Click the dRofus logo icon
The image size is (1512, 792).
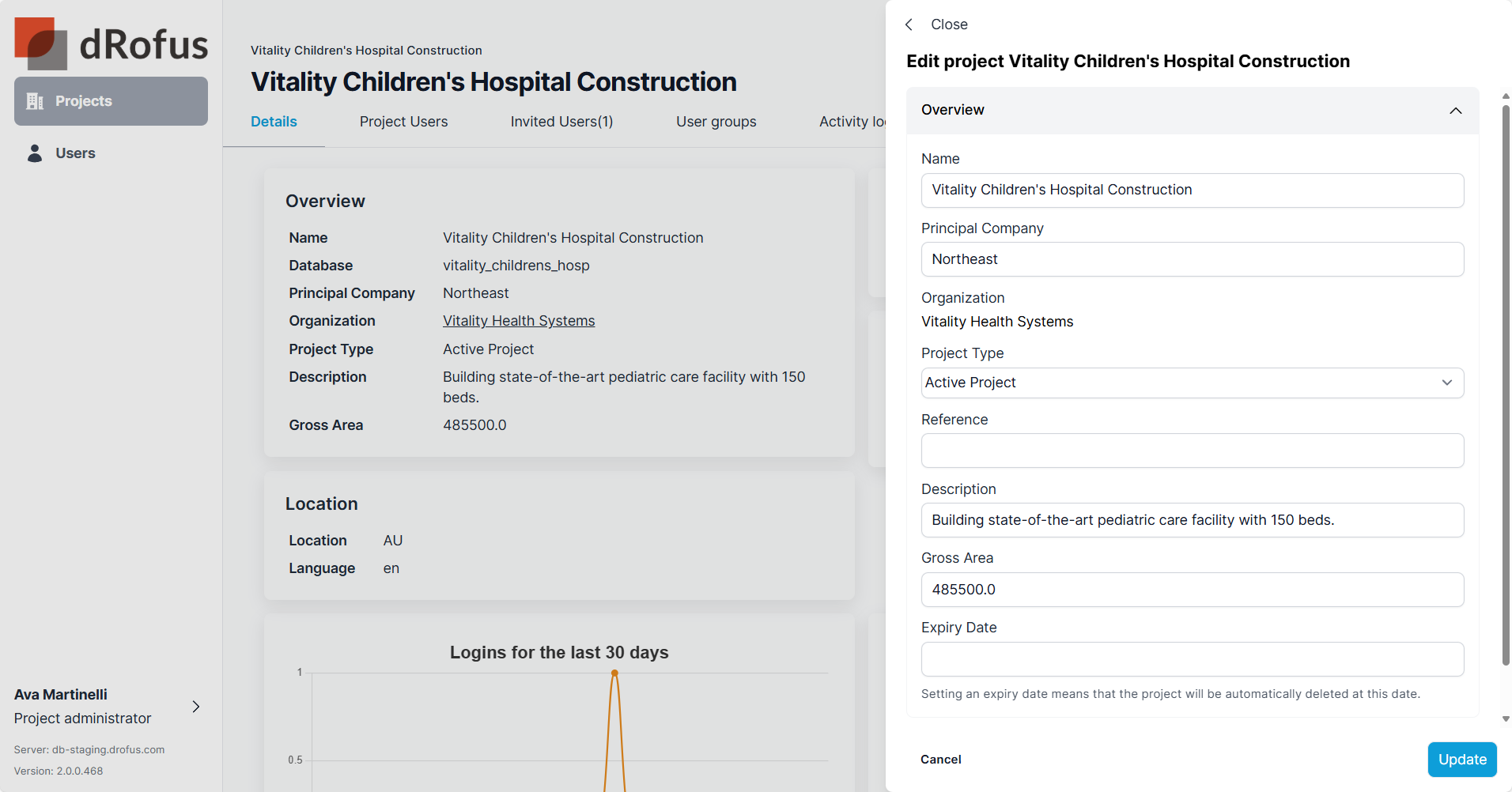pos(40,43)
